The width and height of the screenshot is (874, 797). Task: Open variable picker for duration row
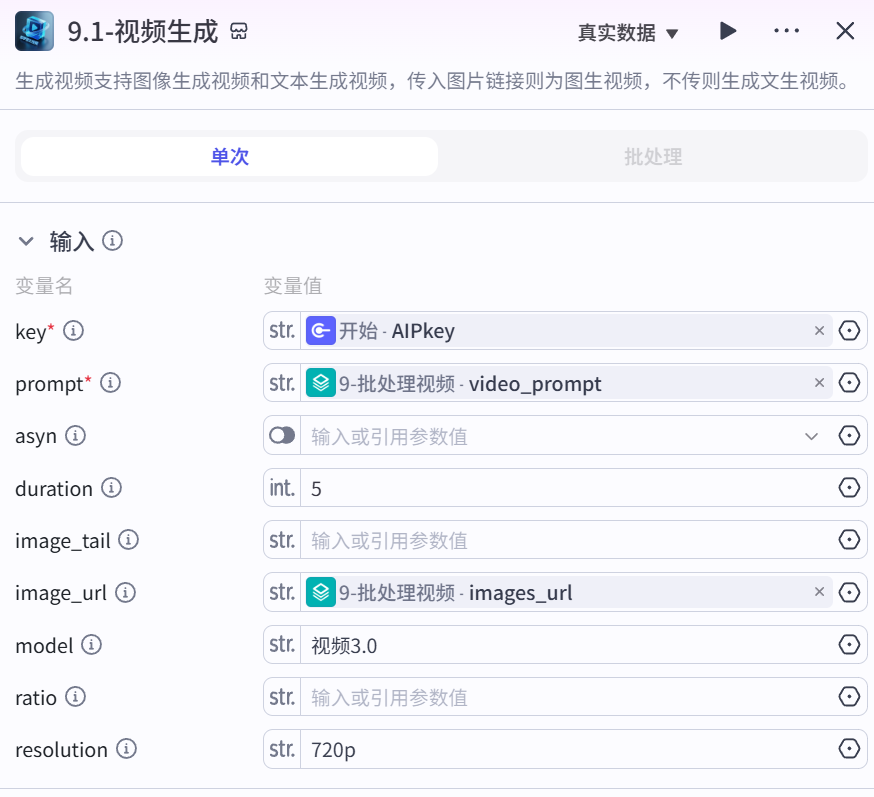(849, 488)
